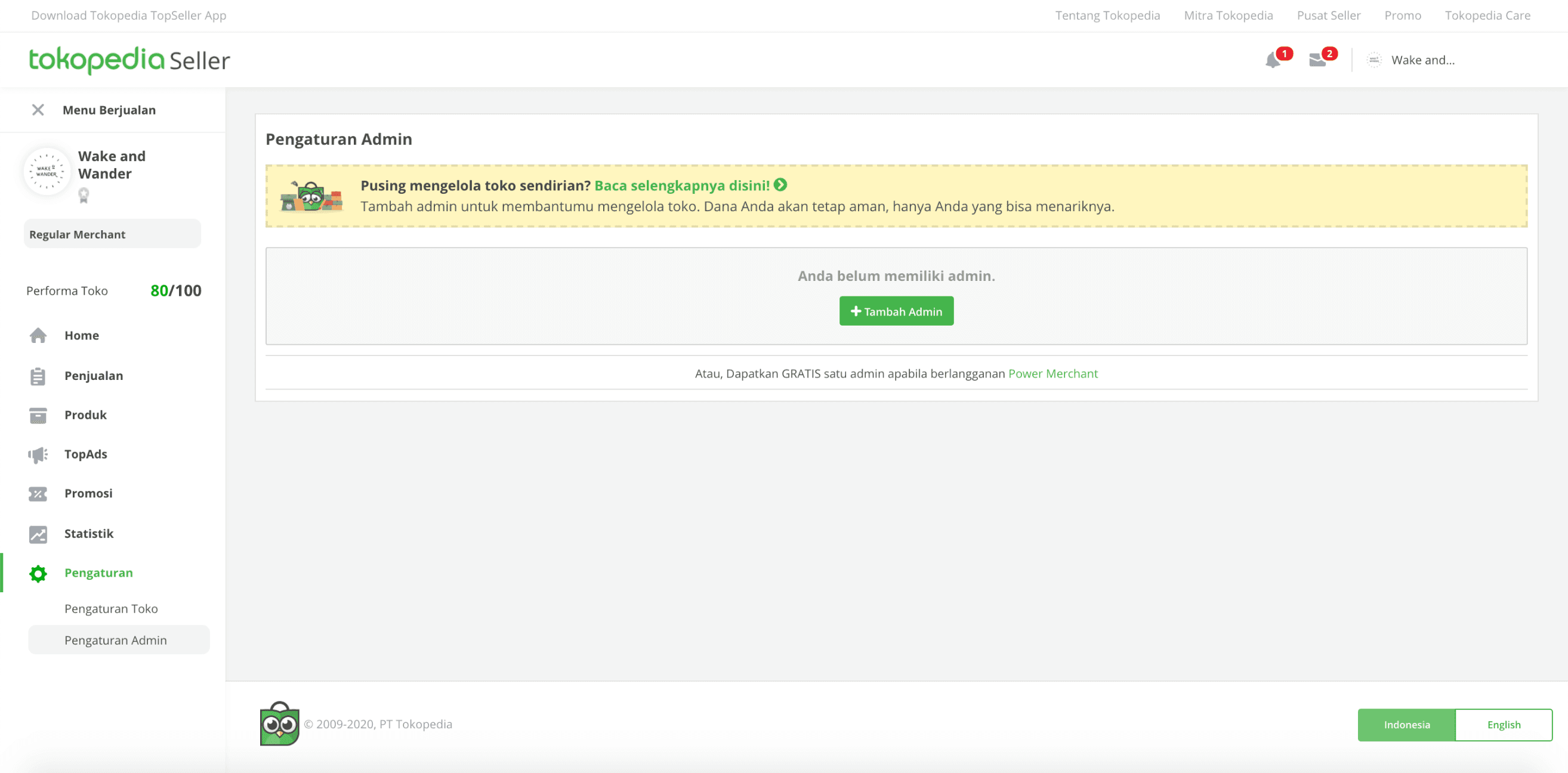Open Wake and... account dropdown
This screenshot has width=1568, height=773.
(x=1422, y=60)
